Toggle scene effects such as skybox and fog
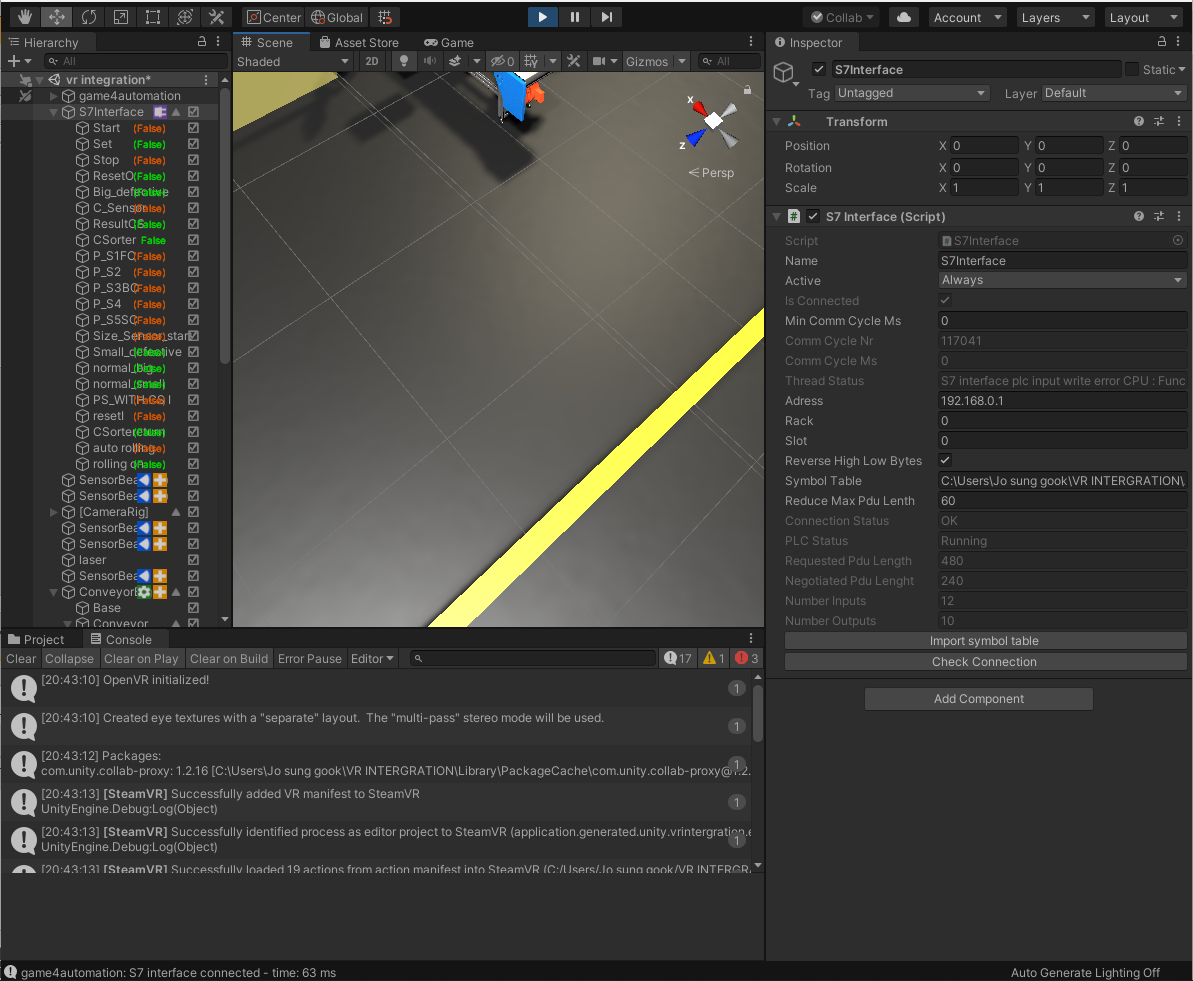 (455, 61)
